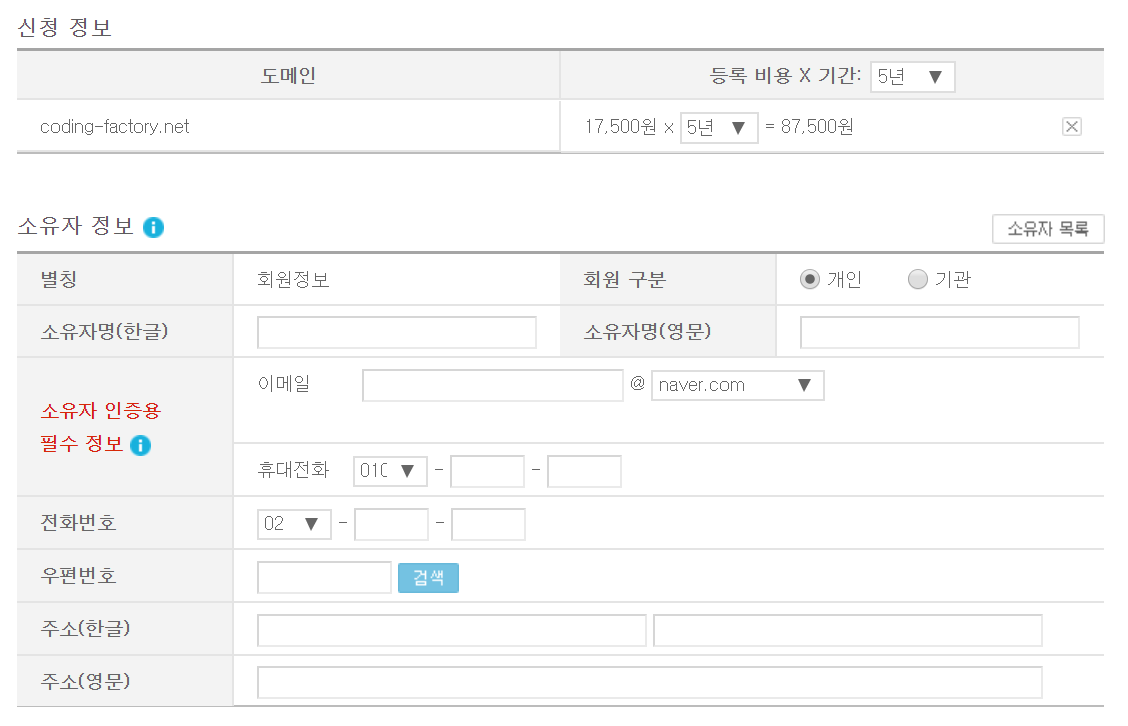1128x726 pixels.
Task: Click the 소유자명(한글) input field
Action: [396, 332]
